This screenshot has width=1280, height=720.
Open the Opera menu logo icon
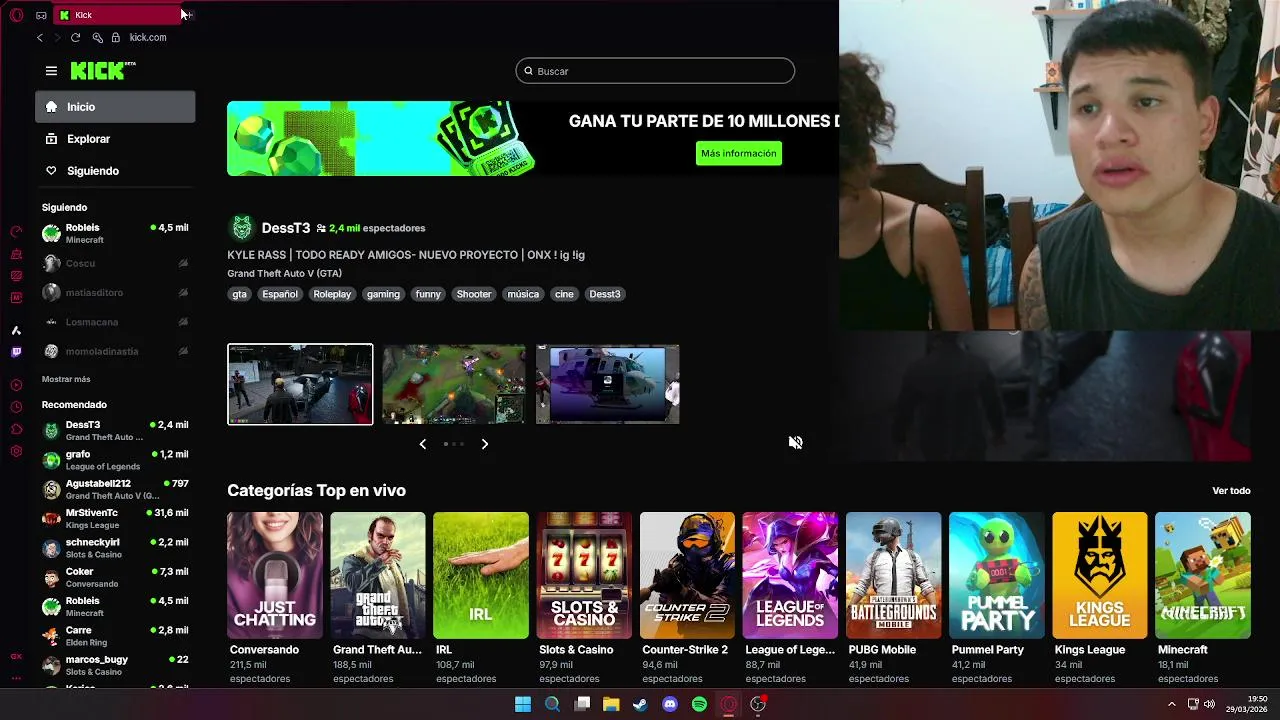click(16, 15)
